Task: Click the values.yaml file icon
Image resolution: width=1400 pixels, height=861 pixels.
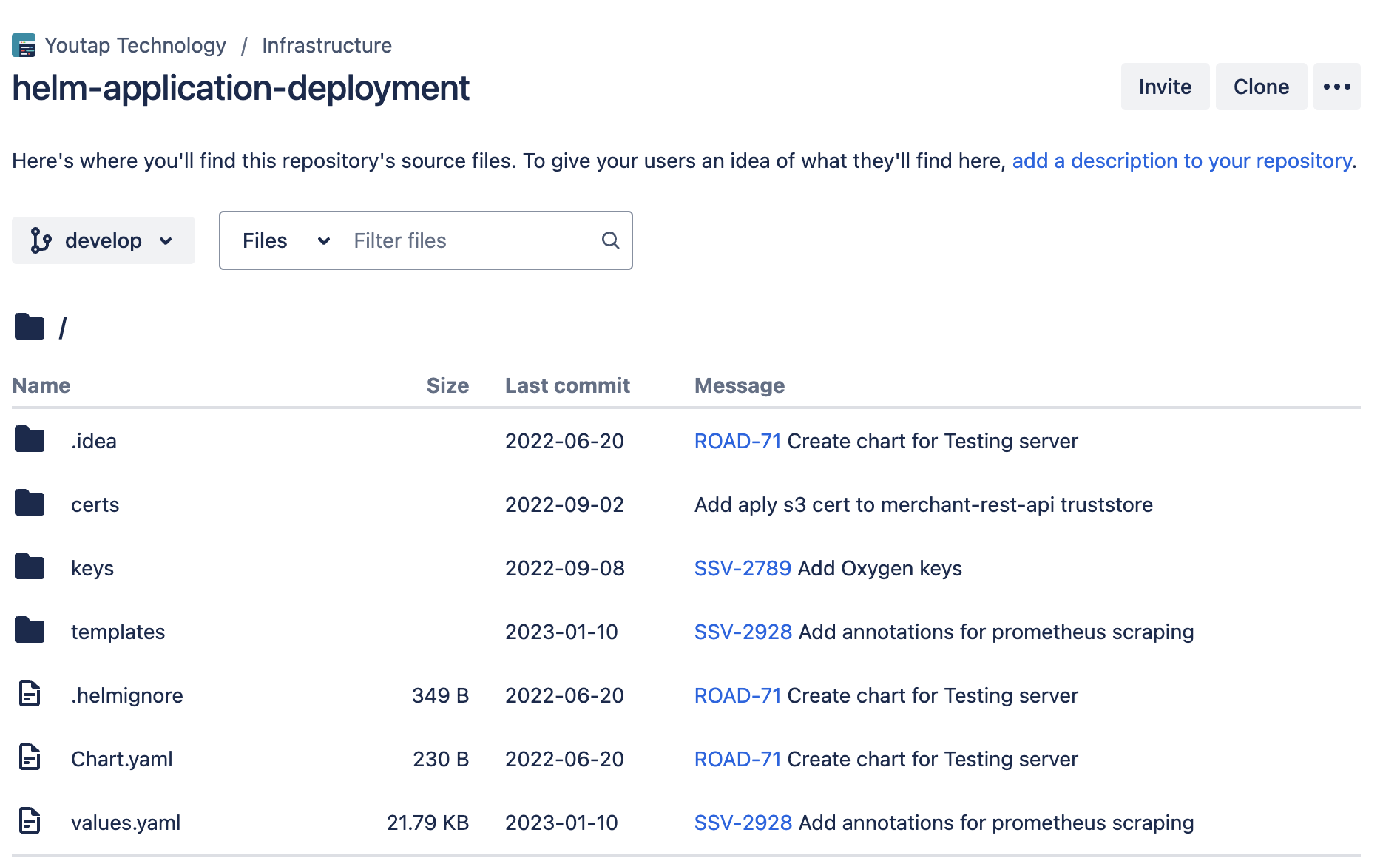Action: click(x=30, y=822)
